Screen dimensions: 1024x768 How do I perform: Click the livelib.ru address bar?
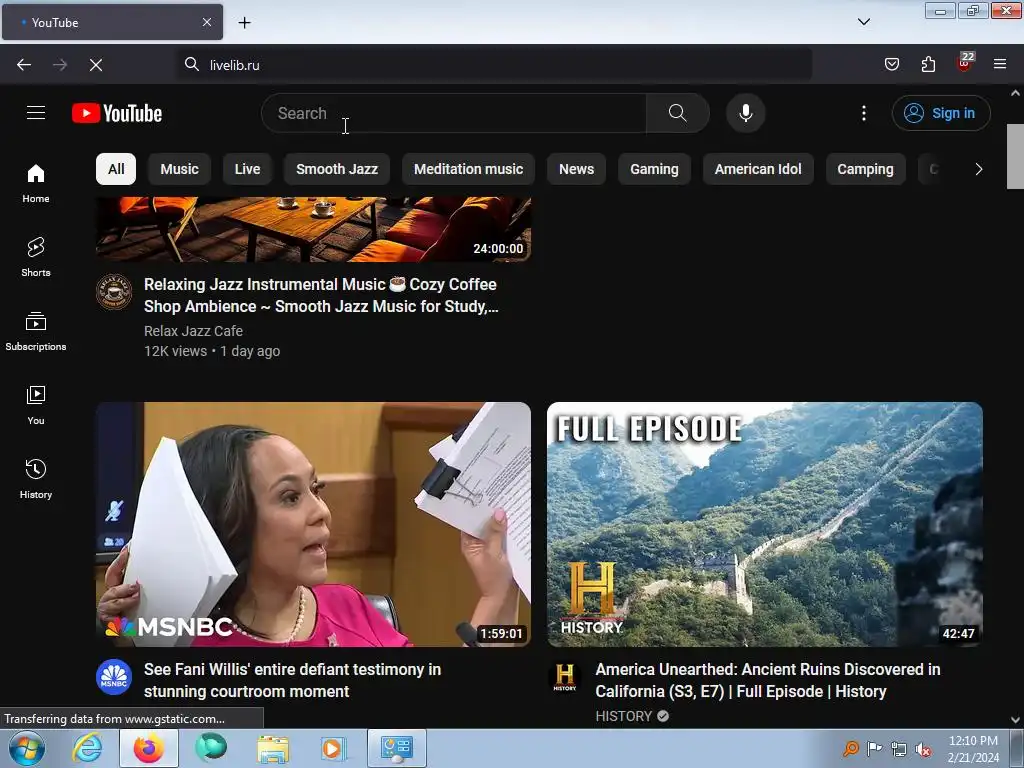tap(494, 65)
